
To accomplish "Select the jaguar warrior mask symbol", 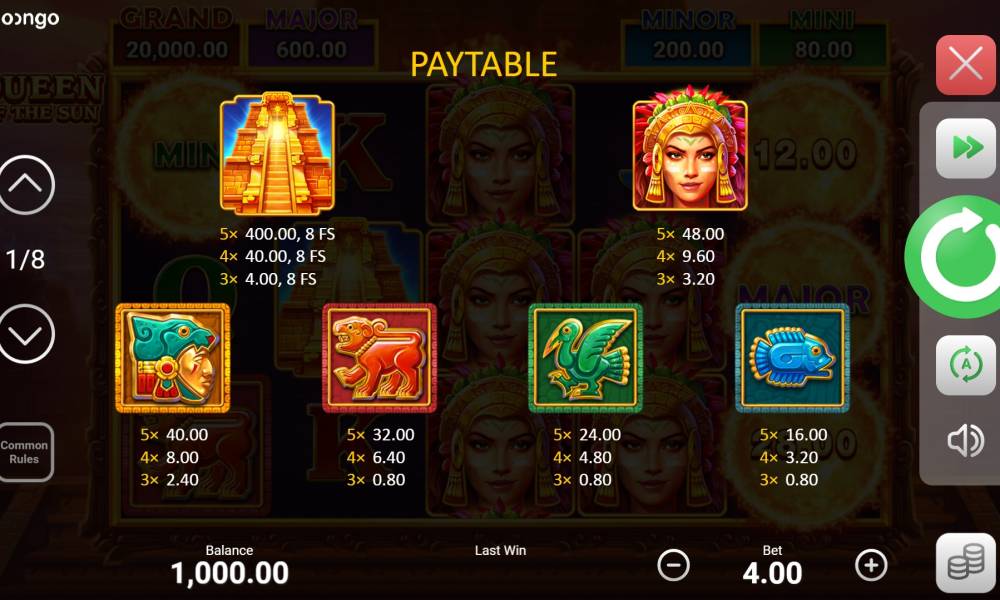I will 173,358.
